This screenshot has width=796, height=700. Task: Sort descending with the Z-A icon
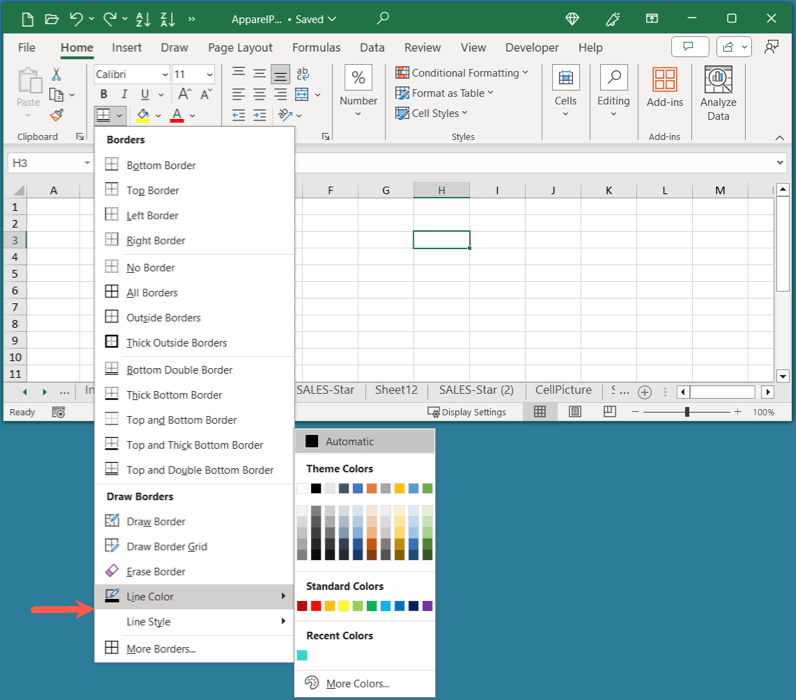point(168,19)
